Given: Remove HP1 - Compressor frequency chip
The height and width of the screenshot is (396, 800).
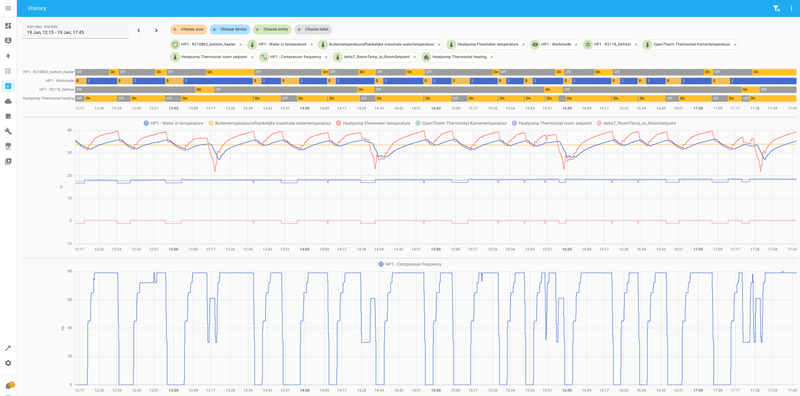Looking at the screenshot, I should 327,57.
